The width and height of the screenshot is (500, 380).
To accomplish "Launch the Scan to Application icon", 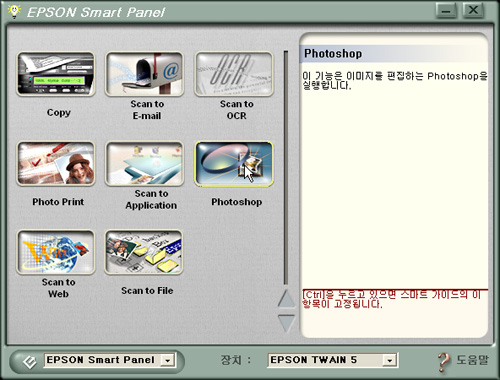I will click(x=145, y=163).
